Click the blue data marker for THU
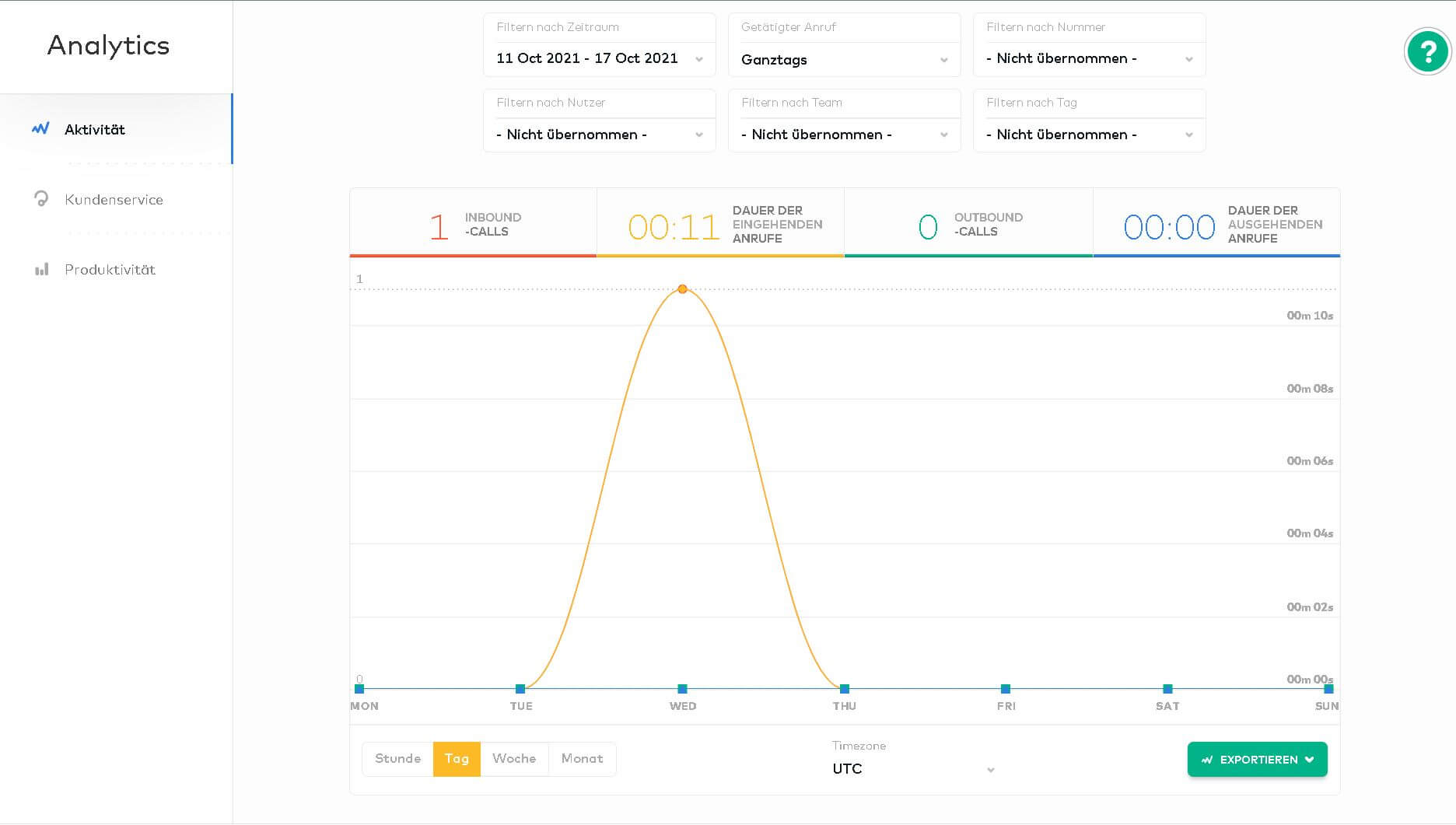The width and height of the screenshot is (1456, 825). 845,689
